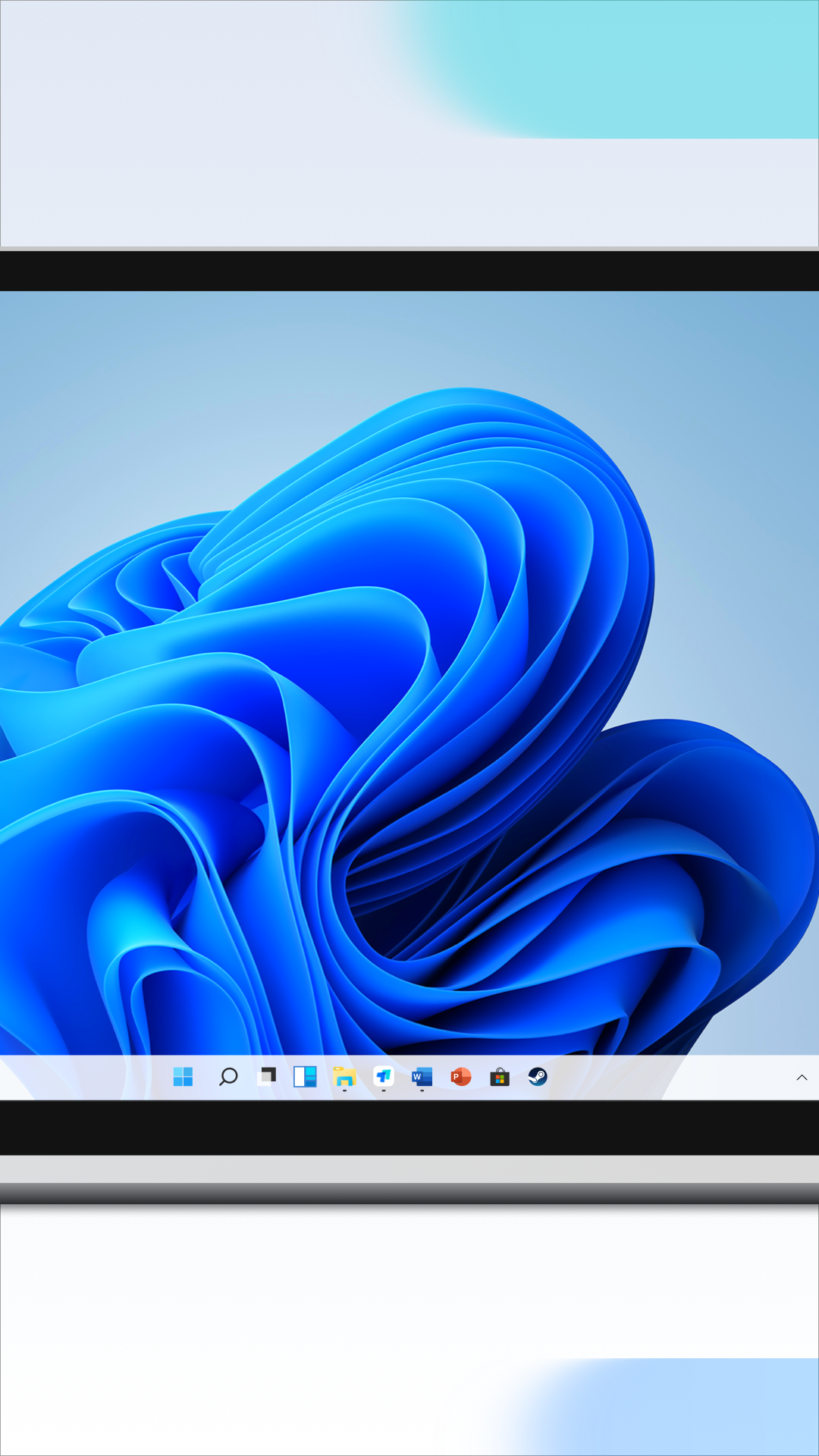Click the black bar below the taskbar

(x=409, y=1128)
